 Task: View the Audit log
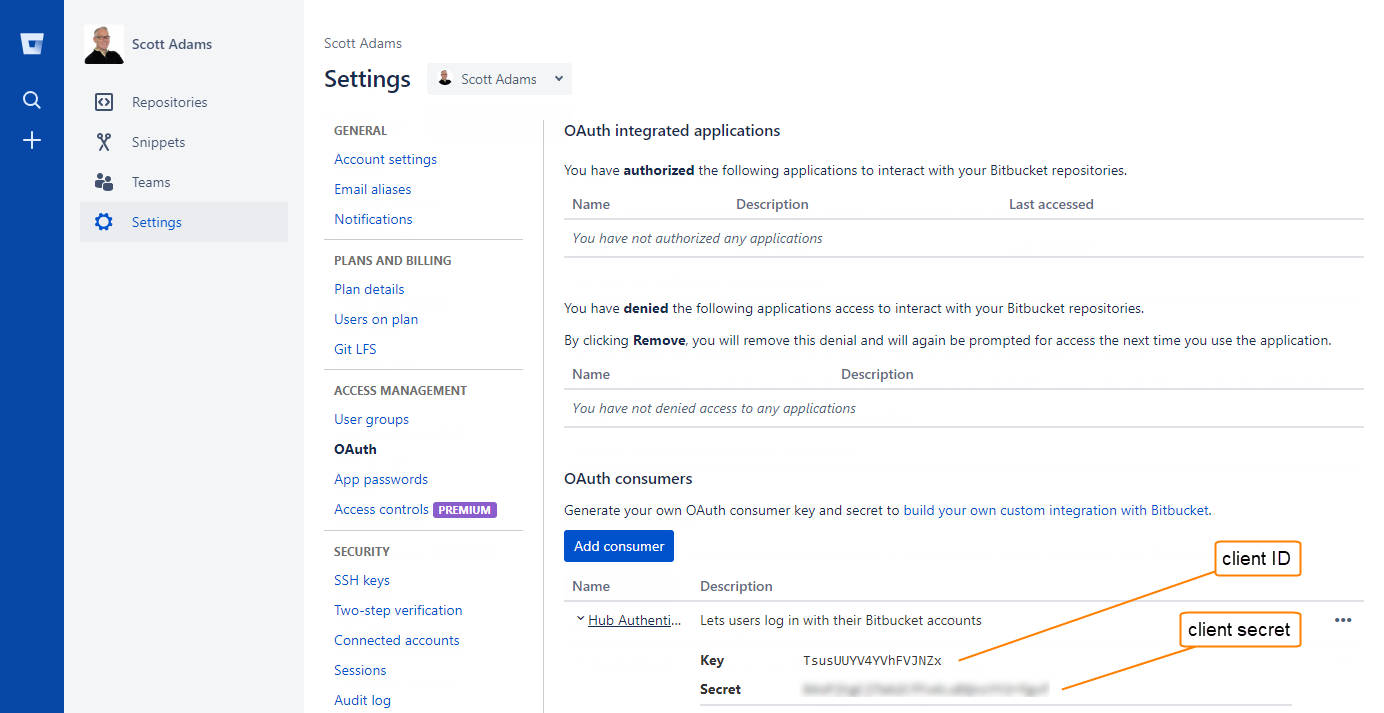[x=362, y=700]
